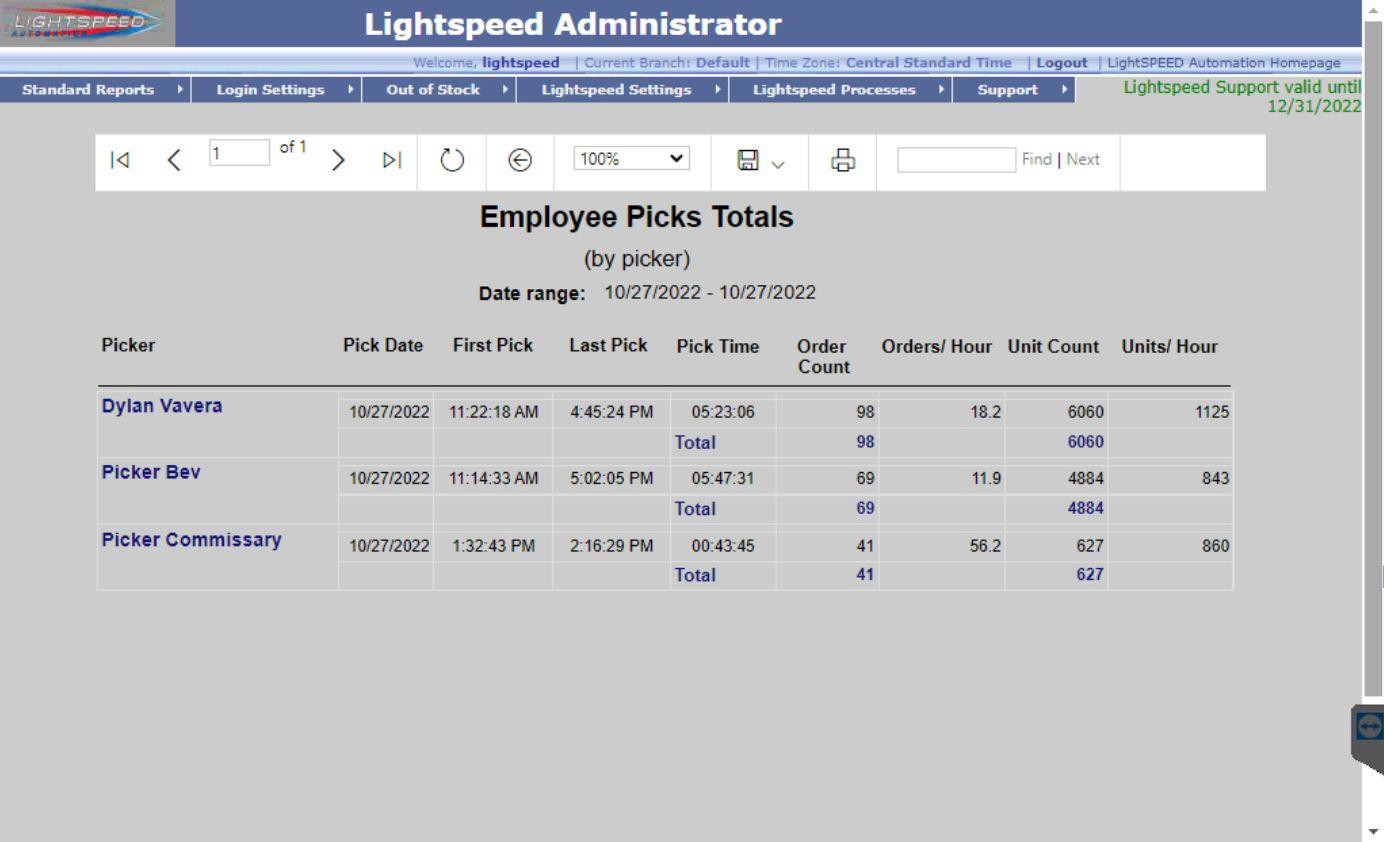Click the date range 10/27/2022 - 10/27/2022
The height and width of the screenshot is (842, 1384).
click(x=710, y=293)
